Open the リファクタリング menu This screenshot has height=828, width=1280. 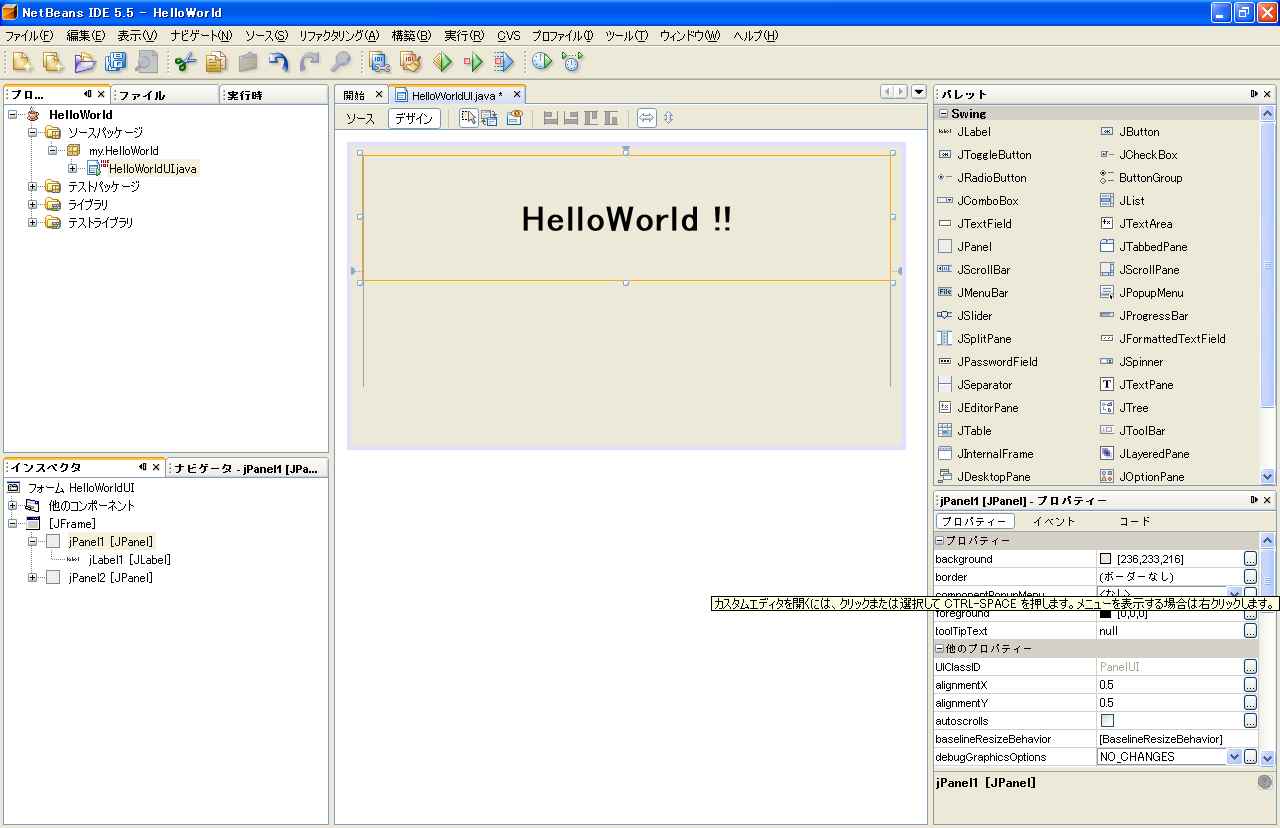coord(338,36)
